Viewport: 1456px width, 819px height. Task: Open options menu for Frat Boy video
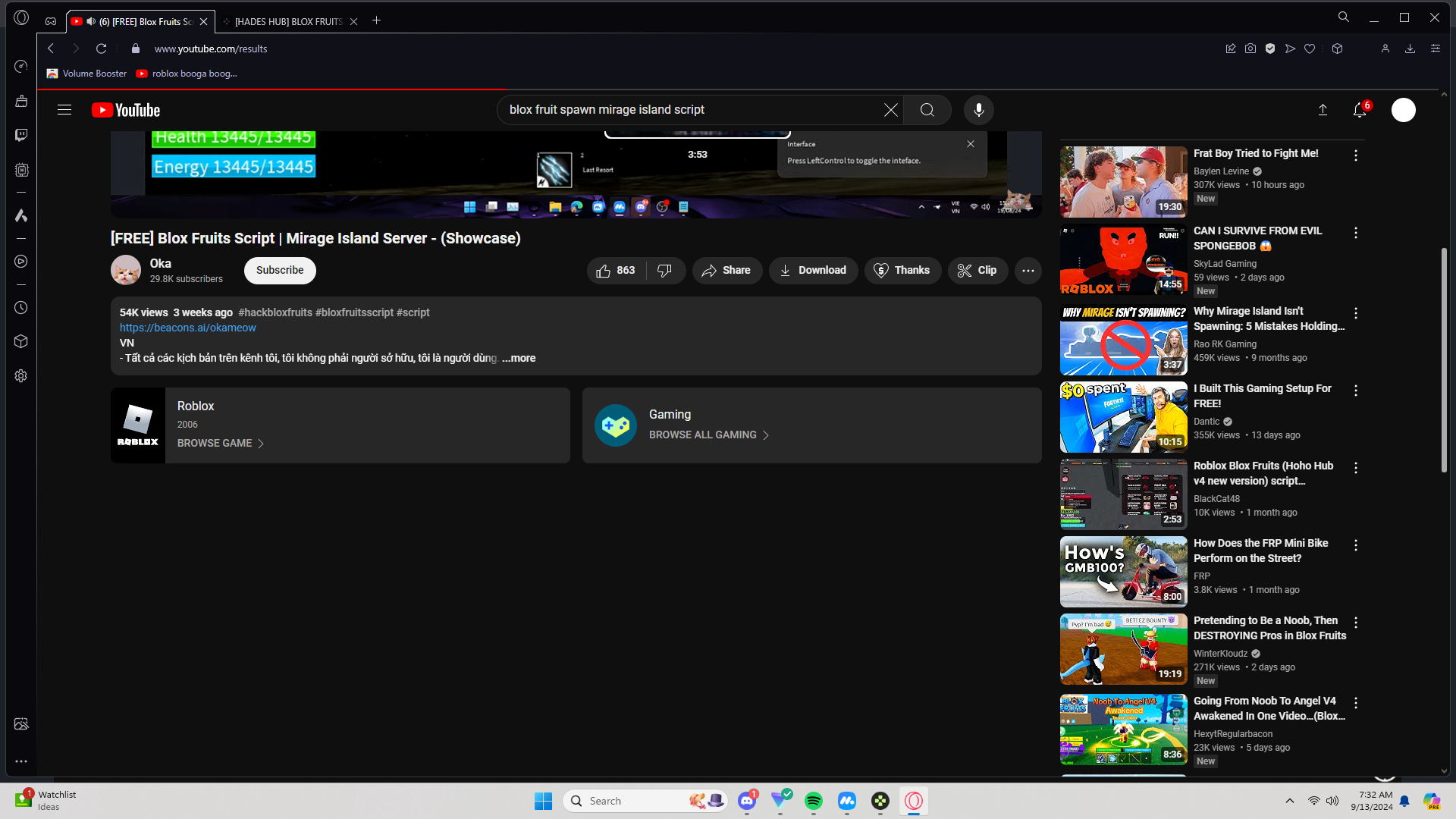[1356, 155]
